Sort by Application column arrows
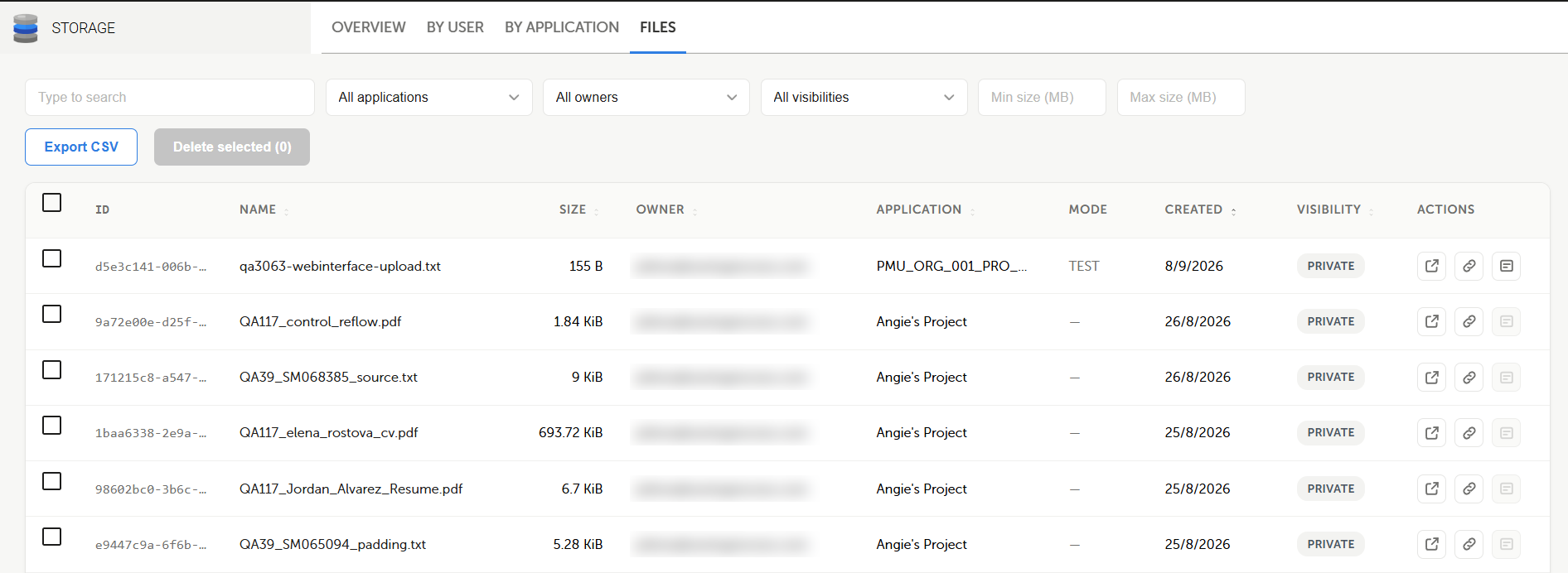 (x=972, y=211)
